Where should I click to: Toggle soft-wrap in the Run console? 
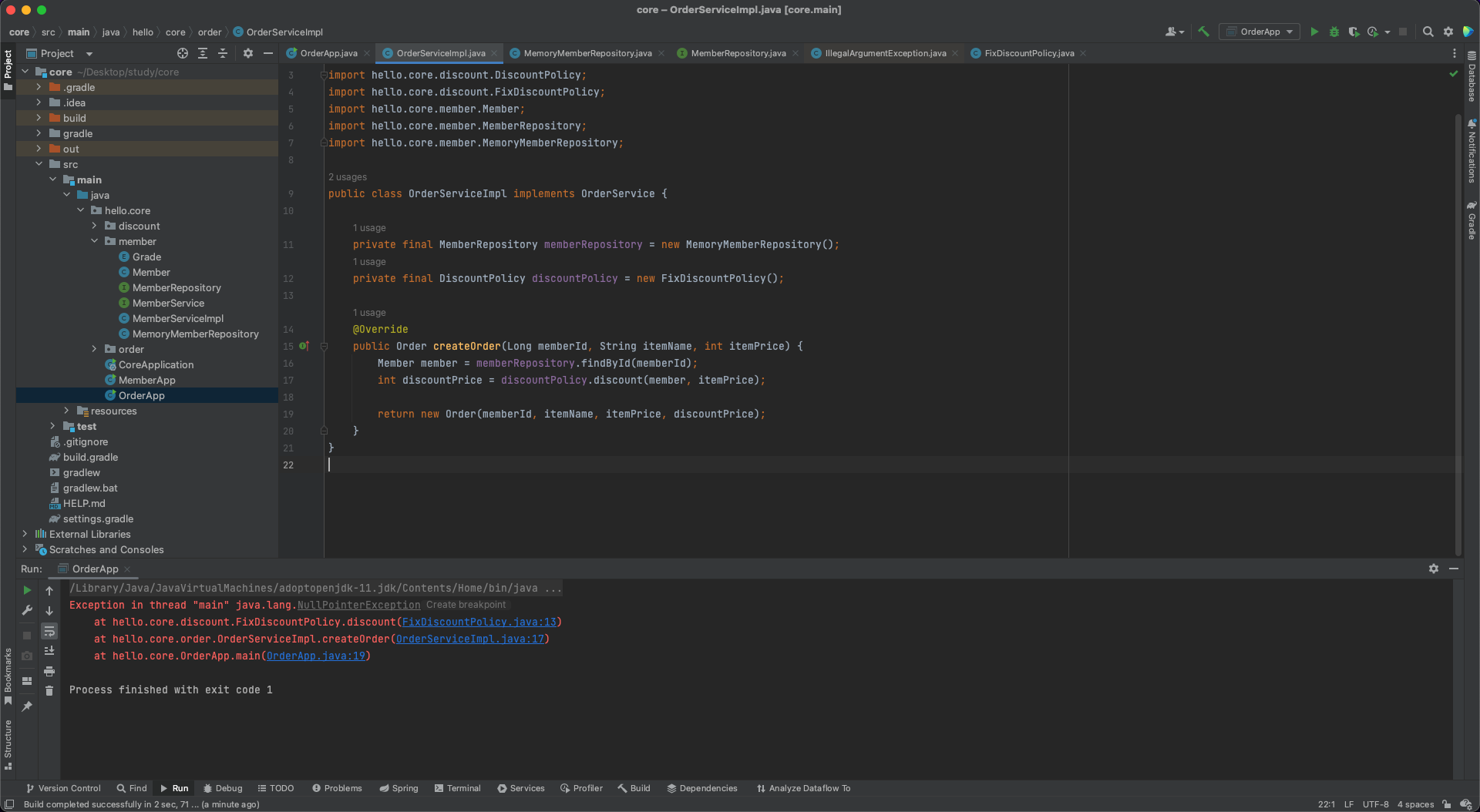pos(49,631)
